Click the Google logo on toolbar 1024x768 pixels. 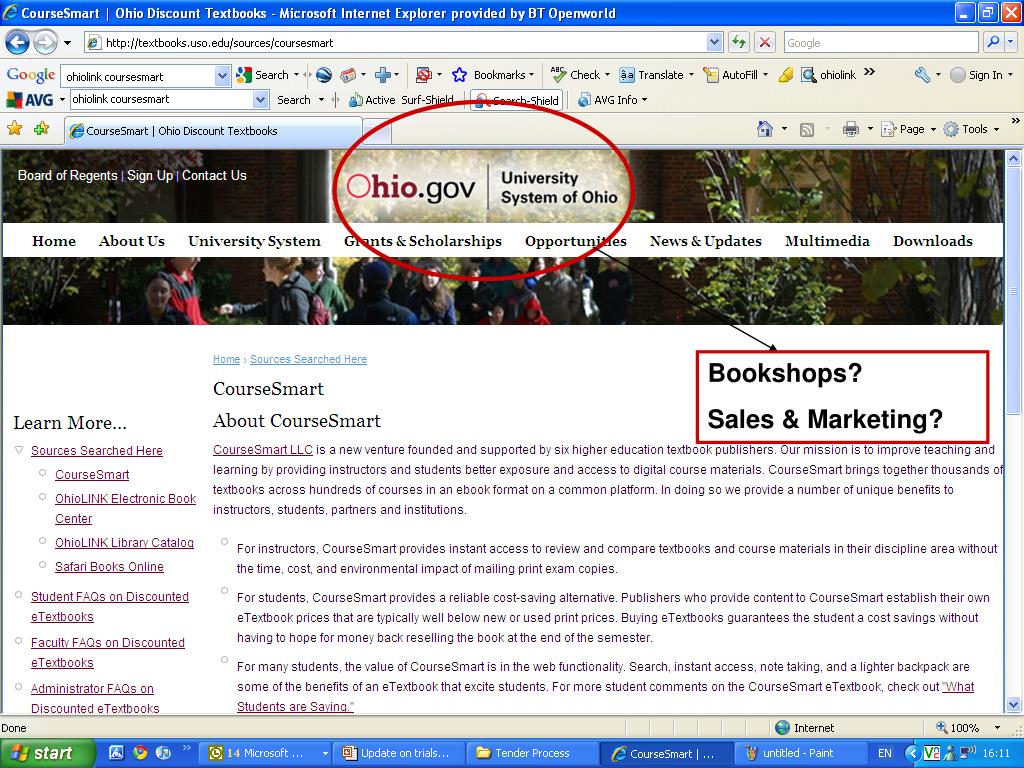point(31,74)
